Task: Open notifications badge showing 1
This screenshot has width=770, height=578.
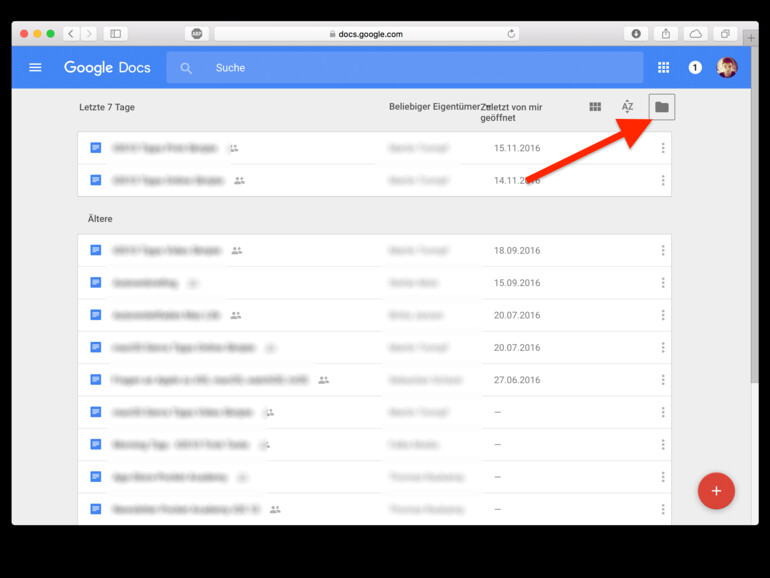Action: click(695, 68)
